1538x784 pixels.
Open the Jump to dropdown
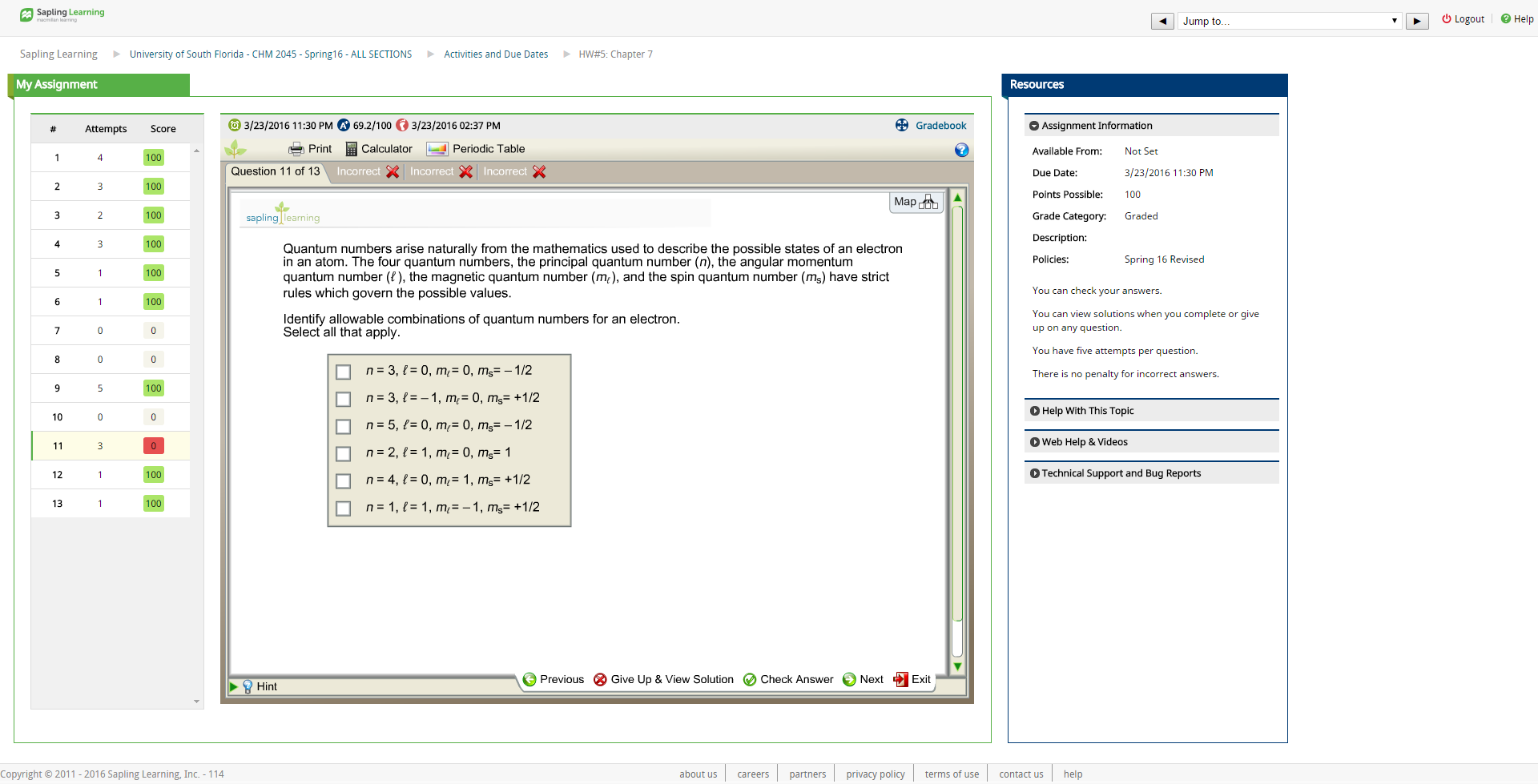pos(1289,21)
